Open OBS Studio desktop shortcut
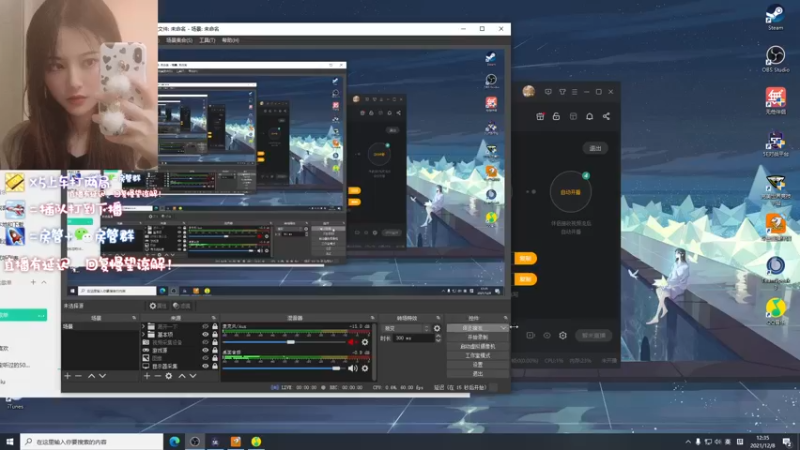This screenshot has width=800, height=450. (776, 59)
